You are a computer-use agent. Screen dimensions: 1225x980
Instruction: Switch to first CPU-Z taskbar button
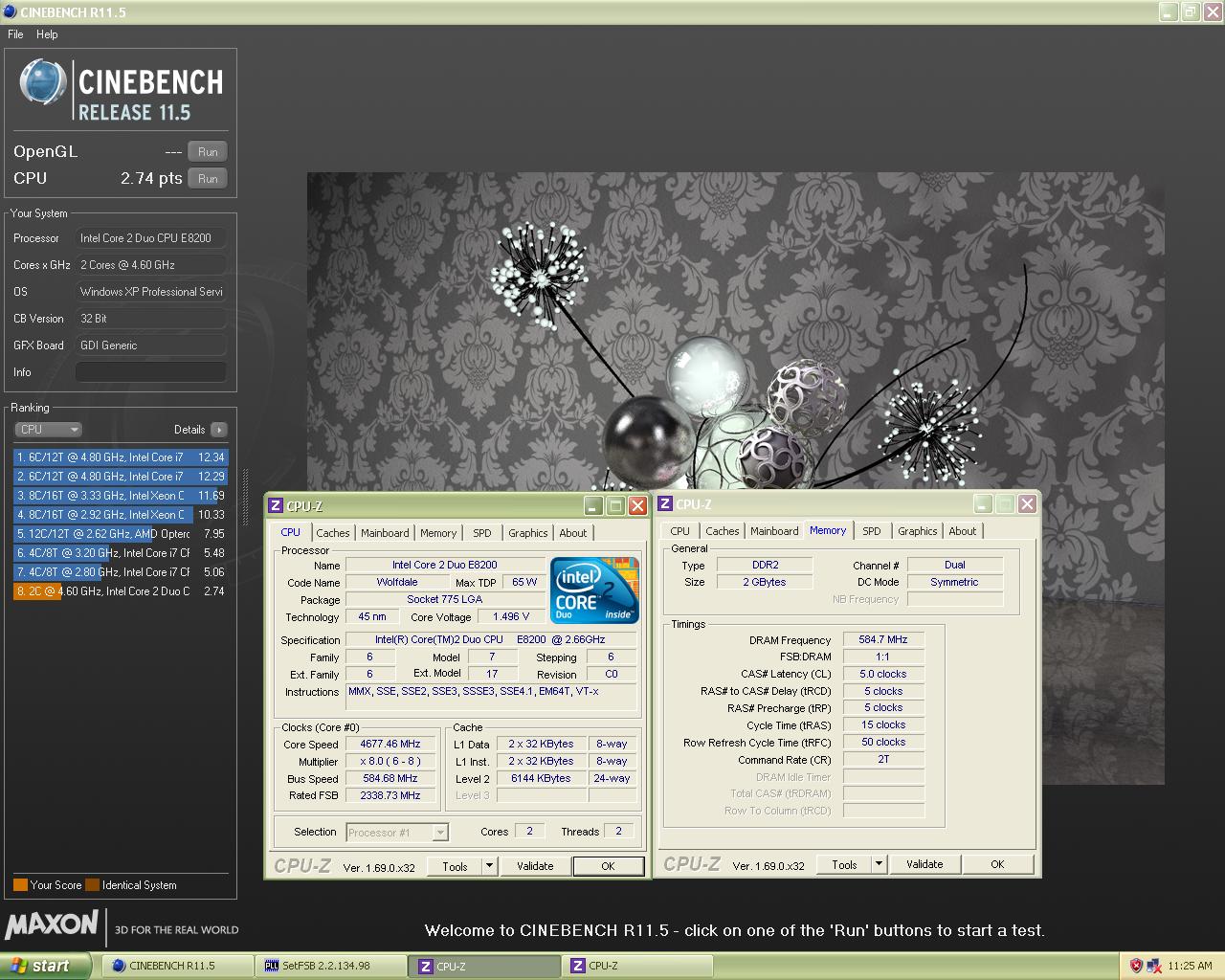pyautogui.click(x=484, y=966)
